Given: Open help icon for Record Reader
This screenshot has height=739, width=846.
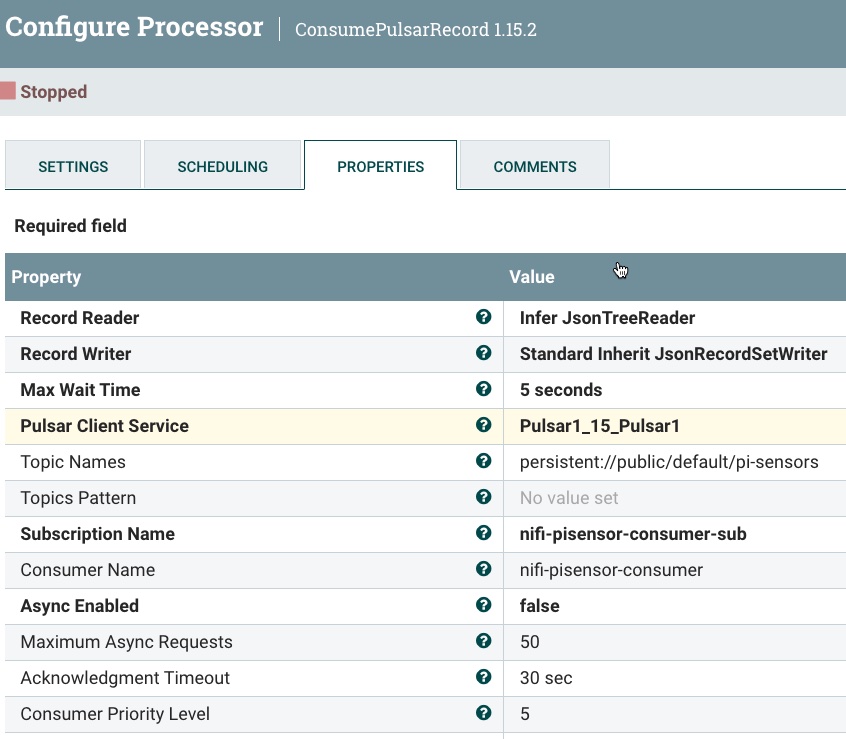Looking at the screenshot, I should 483,317.
